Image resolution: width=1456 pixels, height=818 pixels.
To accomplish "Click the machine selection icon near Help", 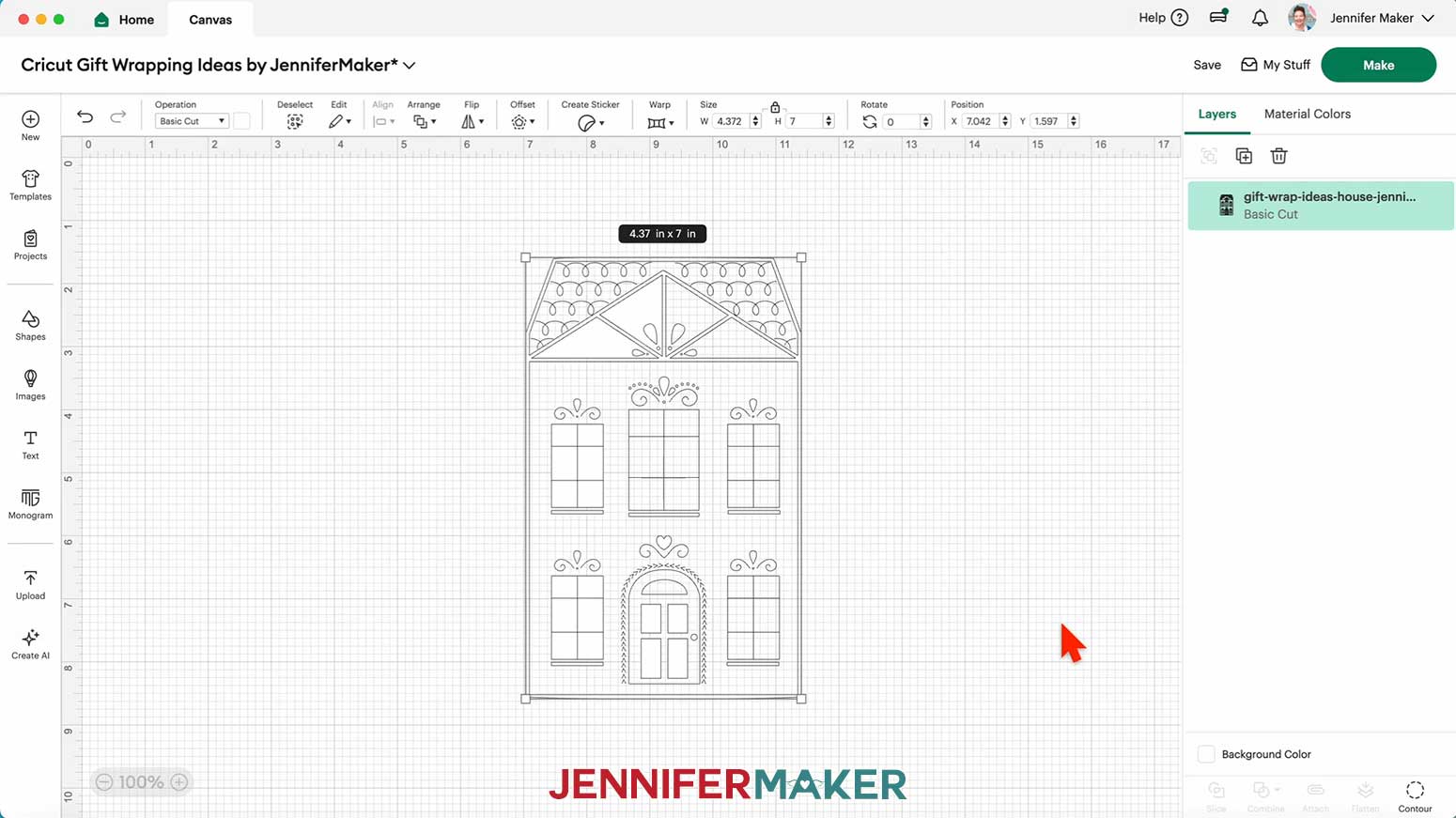I will click(1218, 17).
